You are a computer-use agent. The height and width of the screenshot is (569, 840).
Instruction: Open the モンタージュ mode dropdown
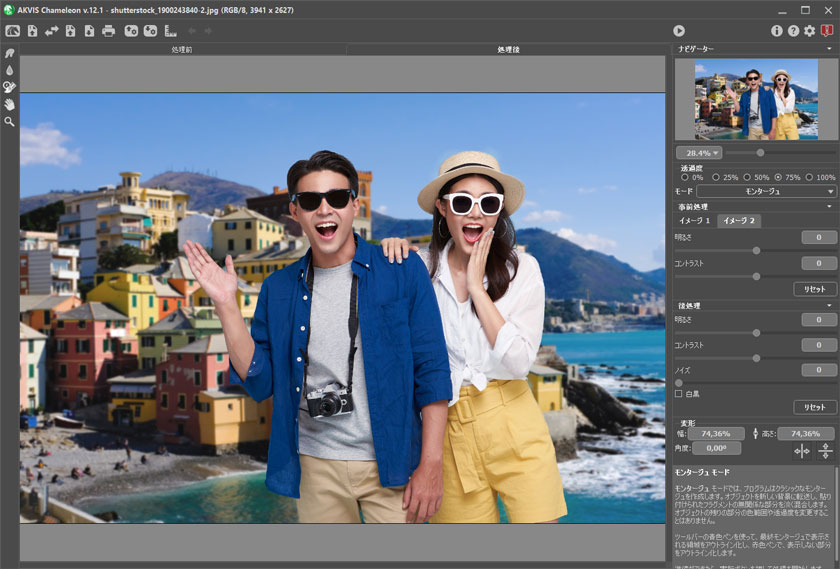766,191
